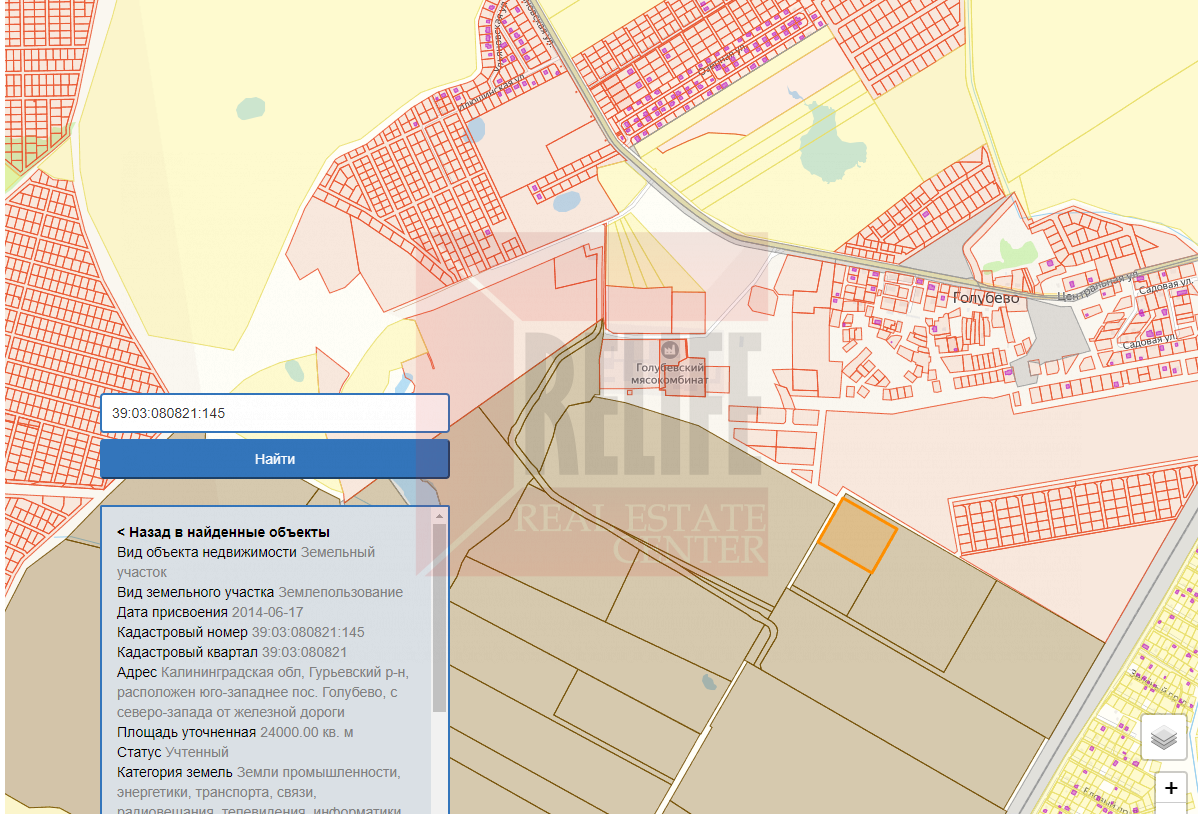
Task: Click the info panel scrollbar thumb
Action: 439,617
